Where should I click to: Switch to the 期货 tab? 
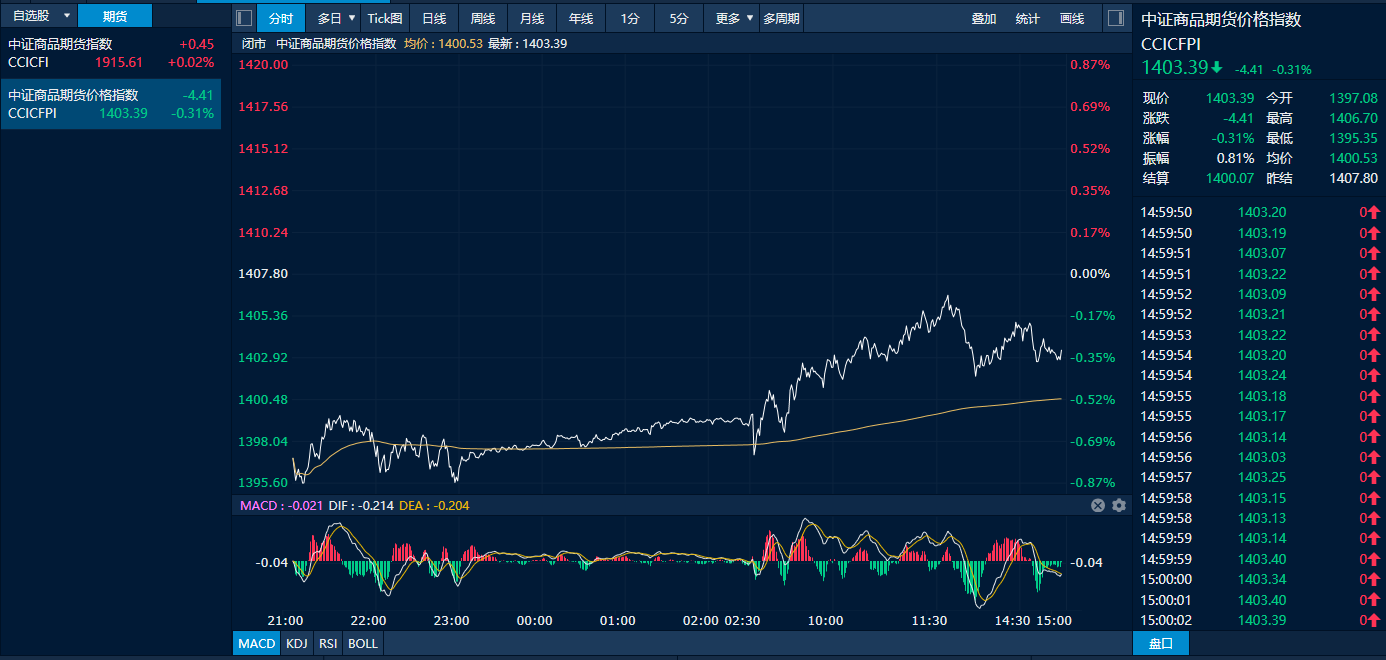115,16
